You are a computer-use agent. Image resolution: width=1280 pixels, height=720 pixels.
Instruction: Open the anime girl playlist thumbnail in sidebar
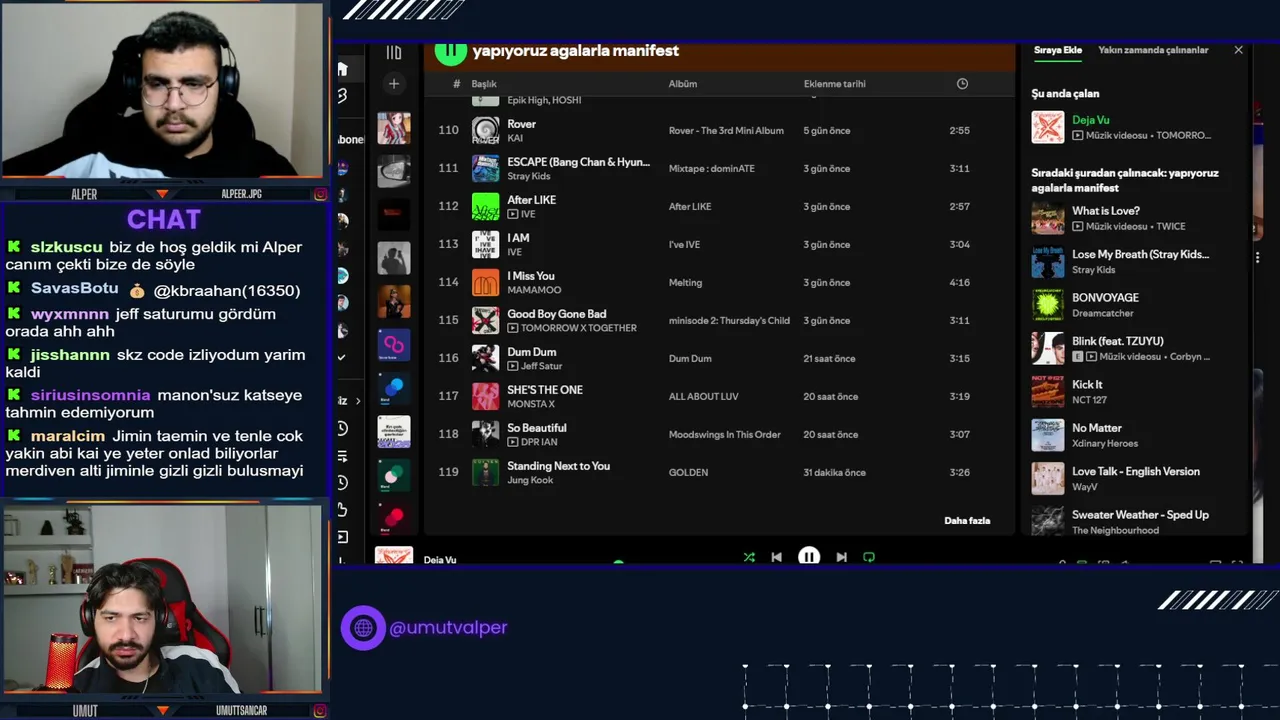(394, 128)
